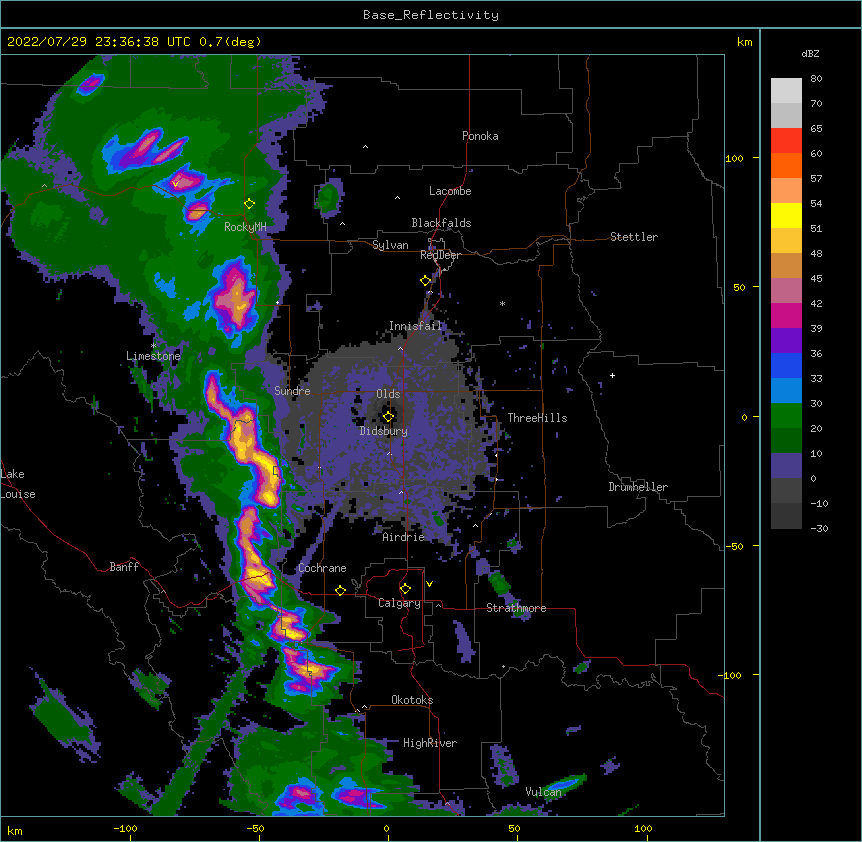
Task: Click the yellow V marker east of Calgary
Action: point(429,584)
